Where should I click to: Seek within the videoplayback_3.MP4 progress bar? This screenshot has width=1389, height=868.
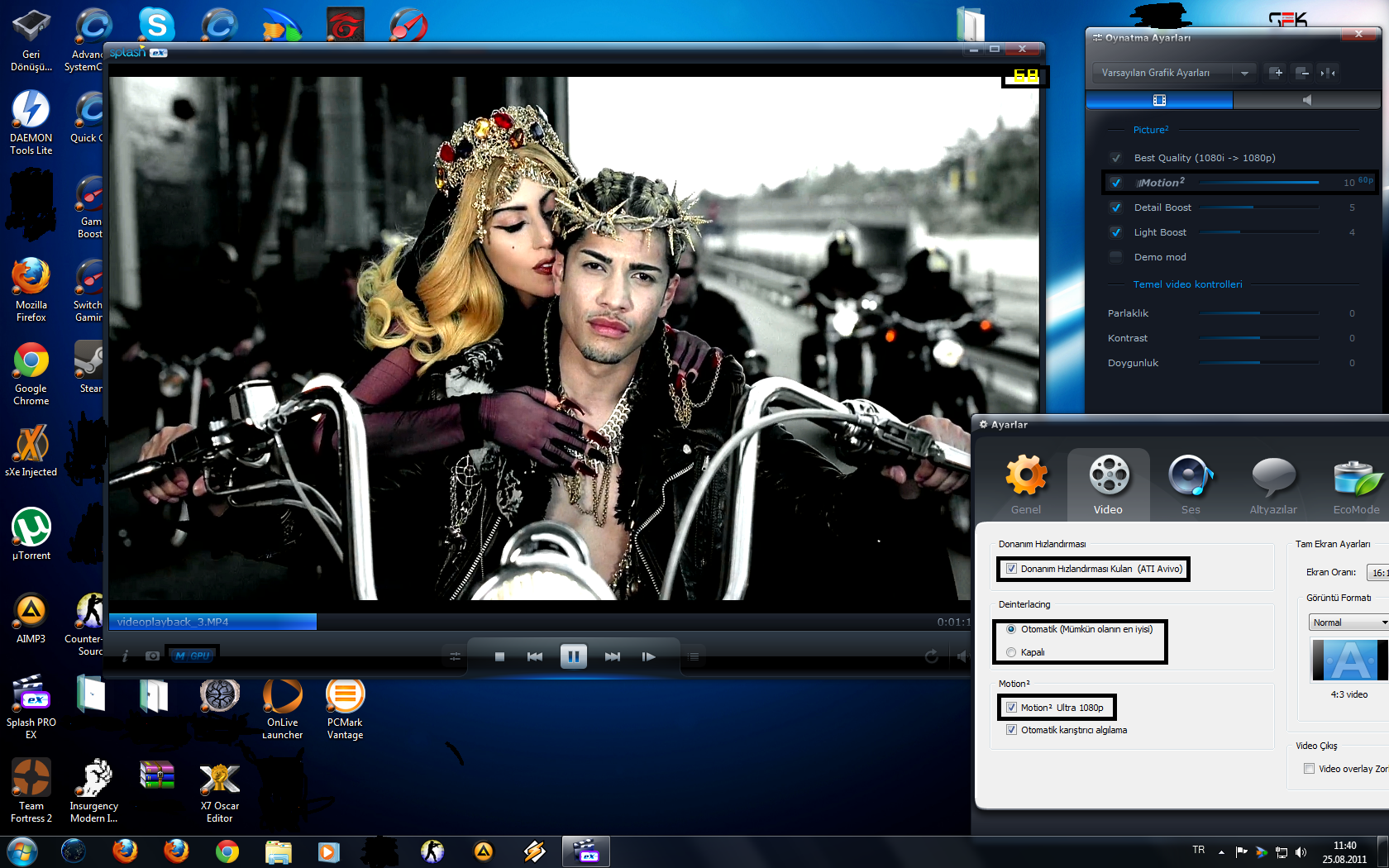click(539, 622)
